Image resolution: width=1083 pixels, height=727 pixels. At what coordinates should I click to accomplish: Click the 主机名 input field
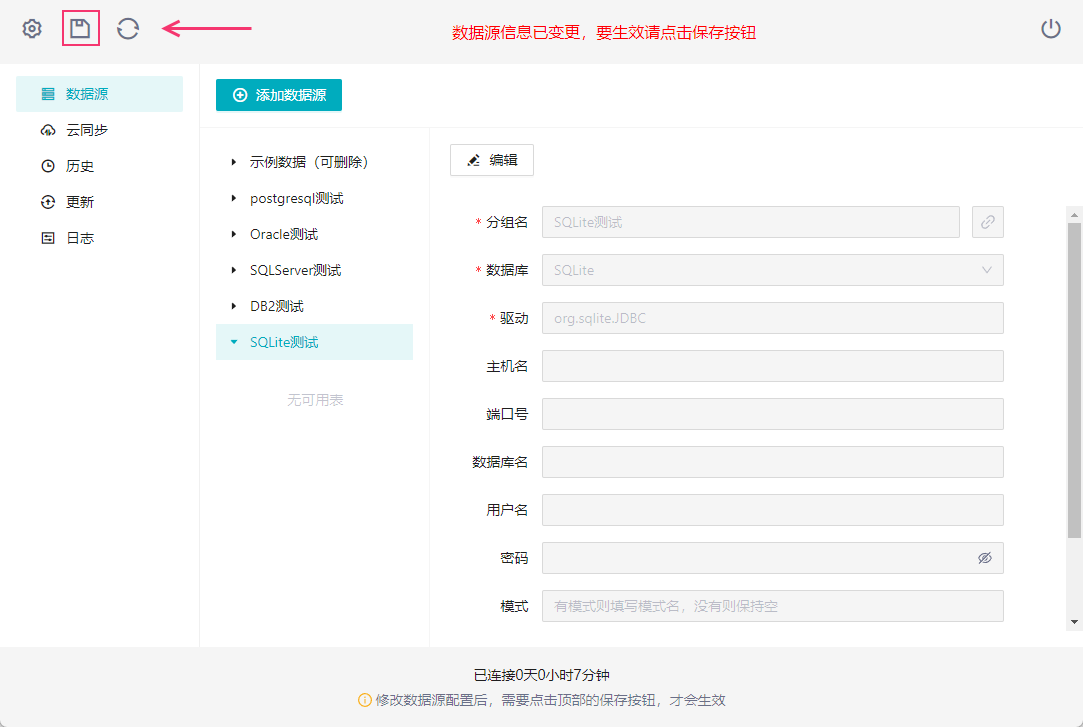(x=772, y=366)
